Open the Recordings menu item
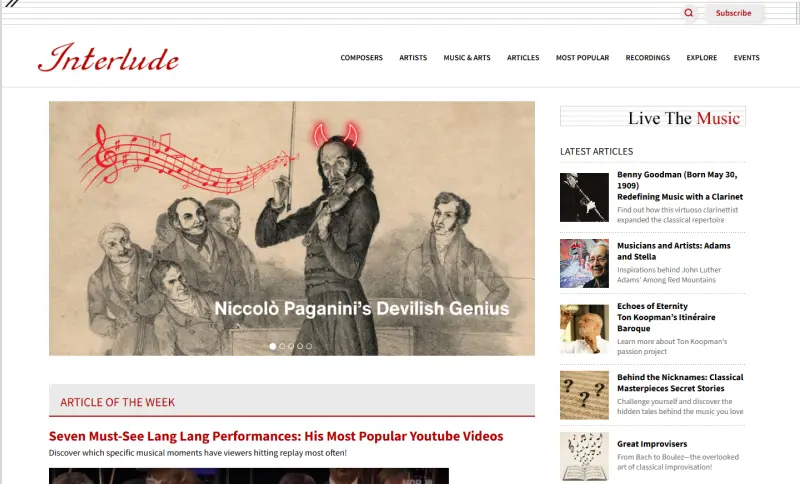 [647, 58]
